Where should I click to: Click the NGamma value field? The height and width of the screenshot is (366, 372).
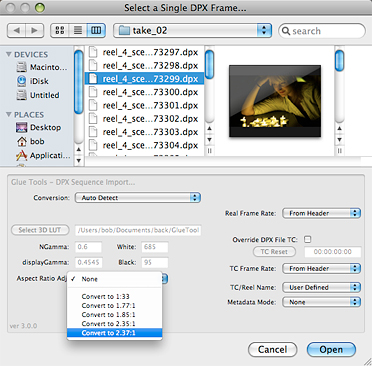[88, 247]
